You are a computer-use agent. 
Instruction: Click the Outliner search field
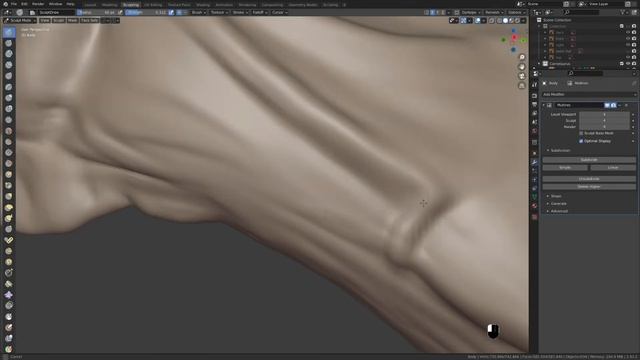tap(581, 13)
